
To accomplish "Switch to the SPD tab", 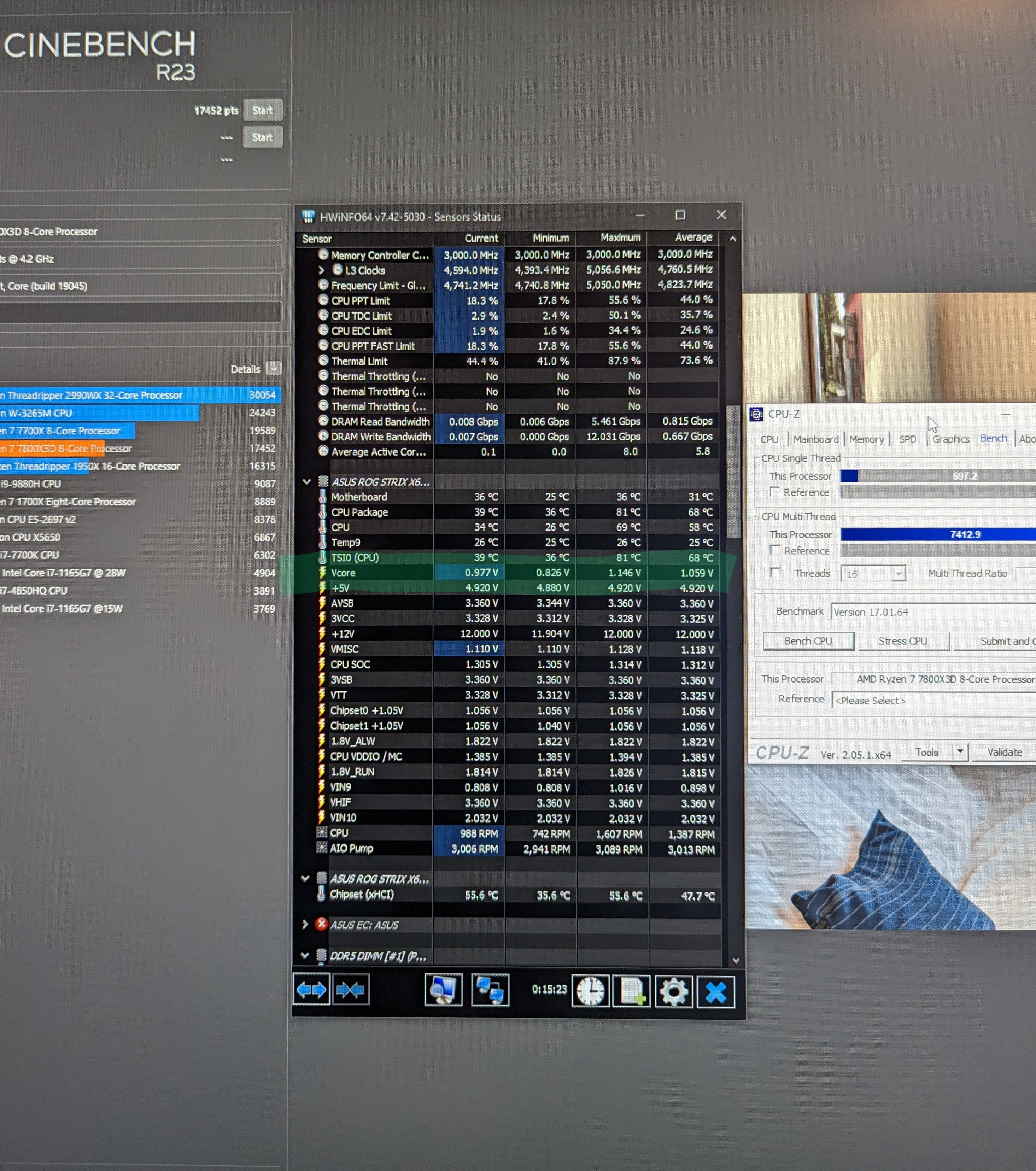I will [x=907, y=439].
